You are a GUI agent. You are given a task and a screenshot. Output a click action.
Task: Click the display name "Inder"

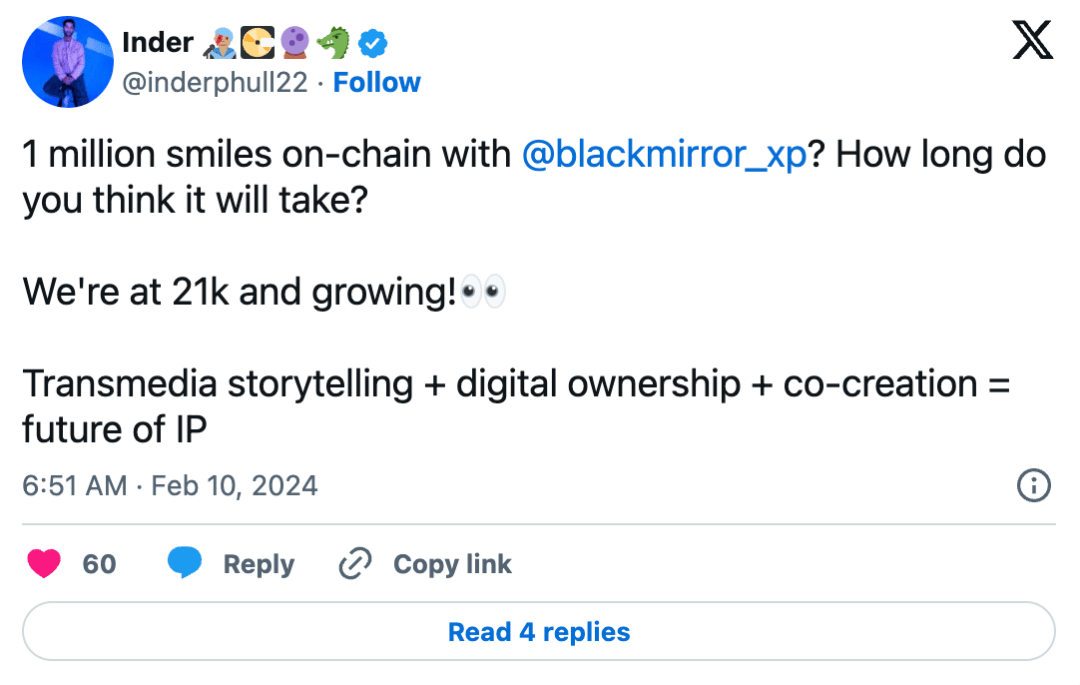157,43
